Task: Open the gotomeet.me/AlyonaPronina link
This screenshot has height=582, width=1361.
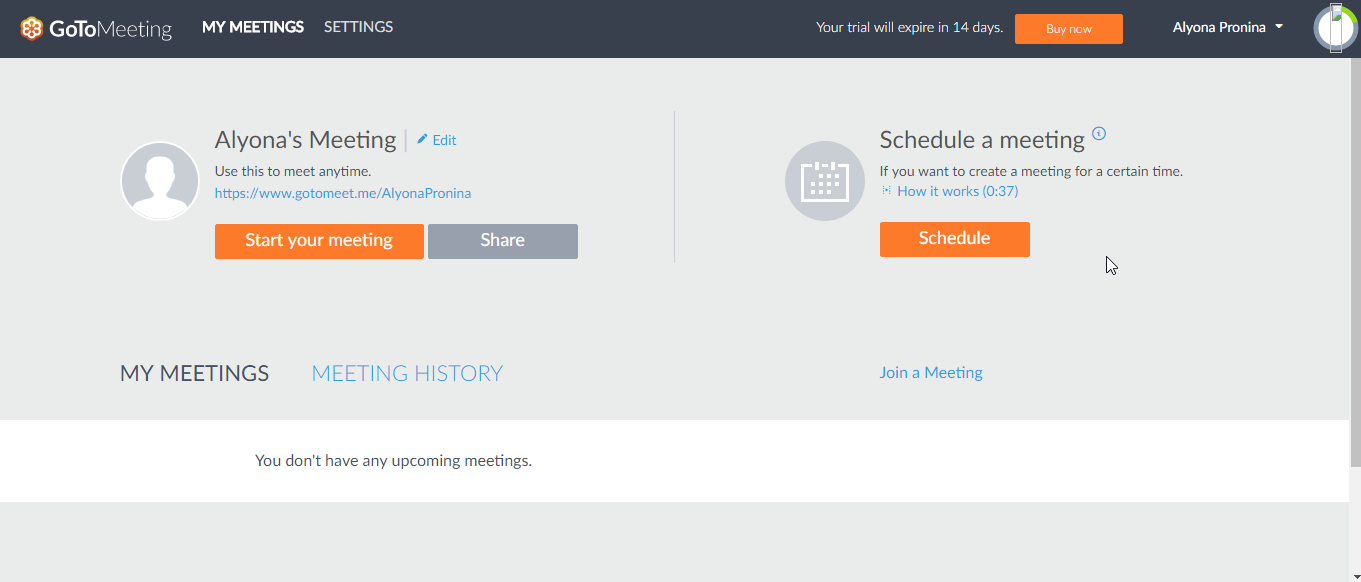Action: pos(343,193)
